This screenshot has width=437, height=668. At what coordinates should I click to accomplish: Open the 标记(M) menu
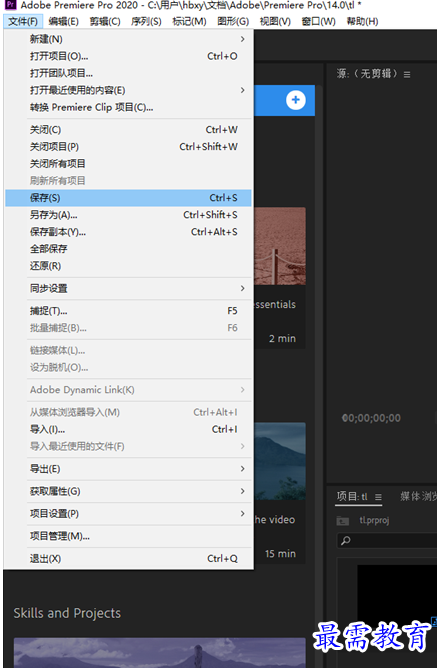(x=189, y=21)
